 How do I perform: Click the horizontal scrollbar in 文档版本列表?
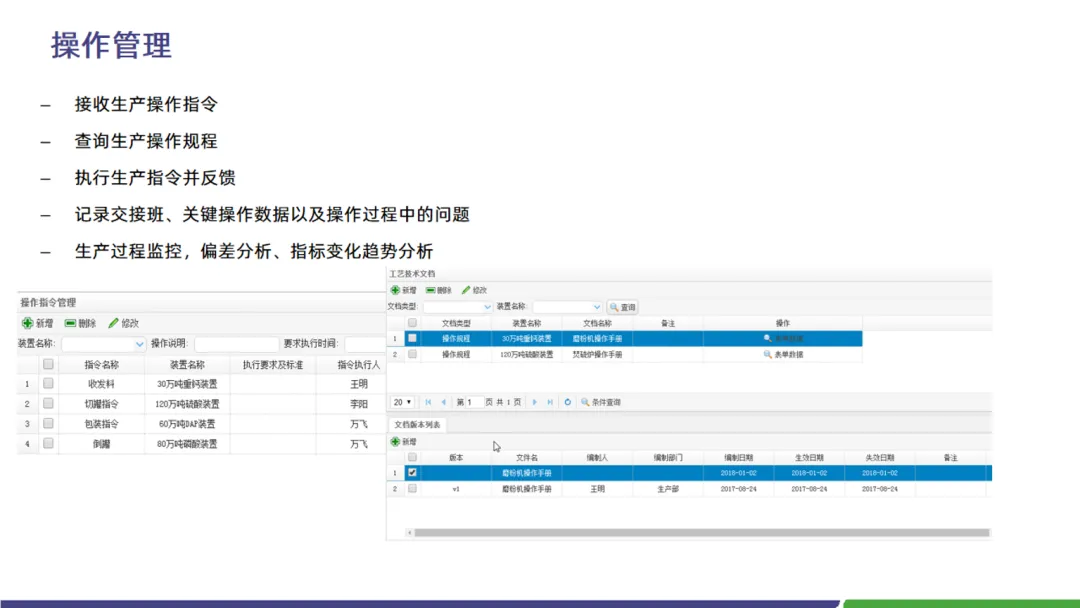(x=702, y=532)
